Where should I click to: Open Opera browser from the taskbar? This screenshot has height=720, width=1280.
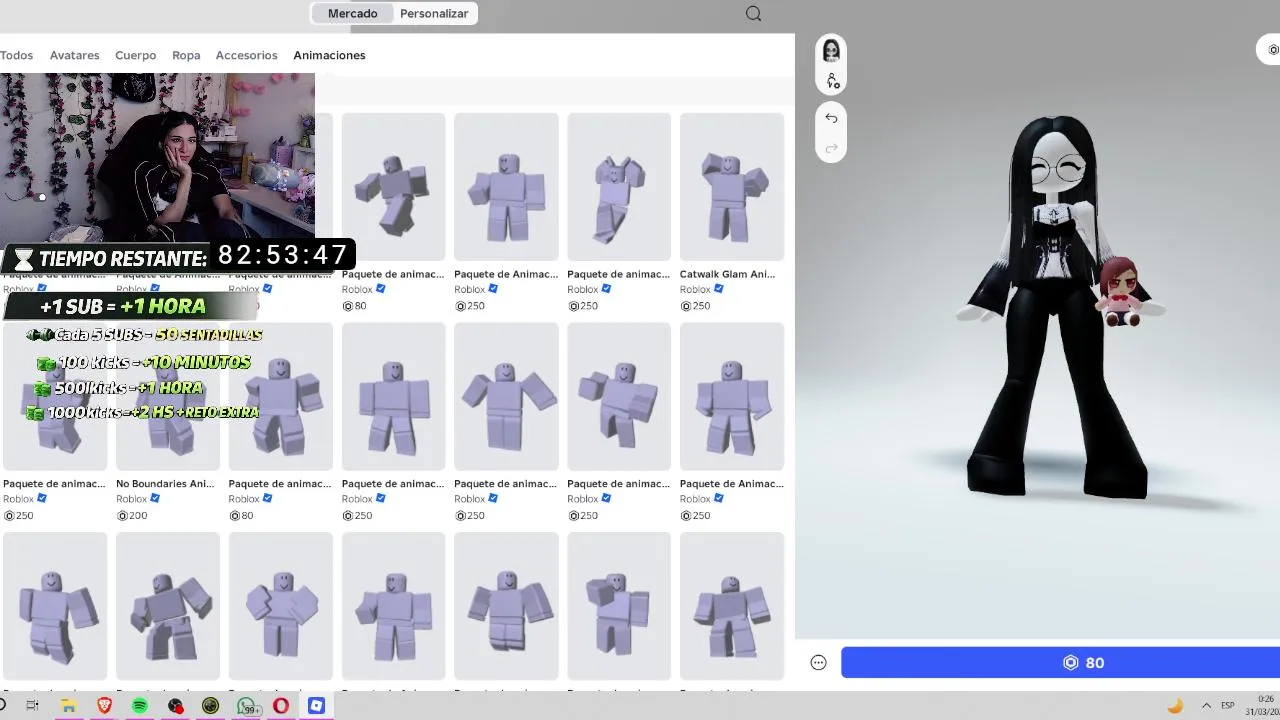[x=281, y=705]
